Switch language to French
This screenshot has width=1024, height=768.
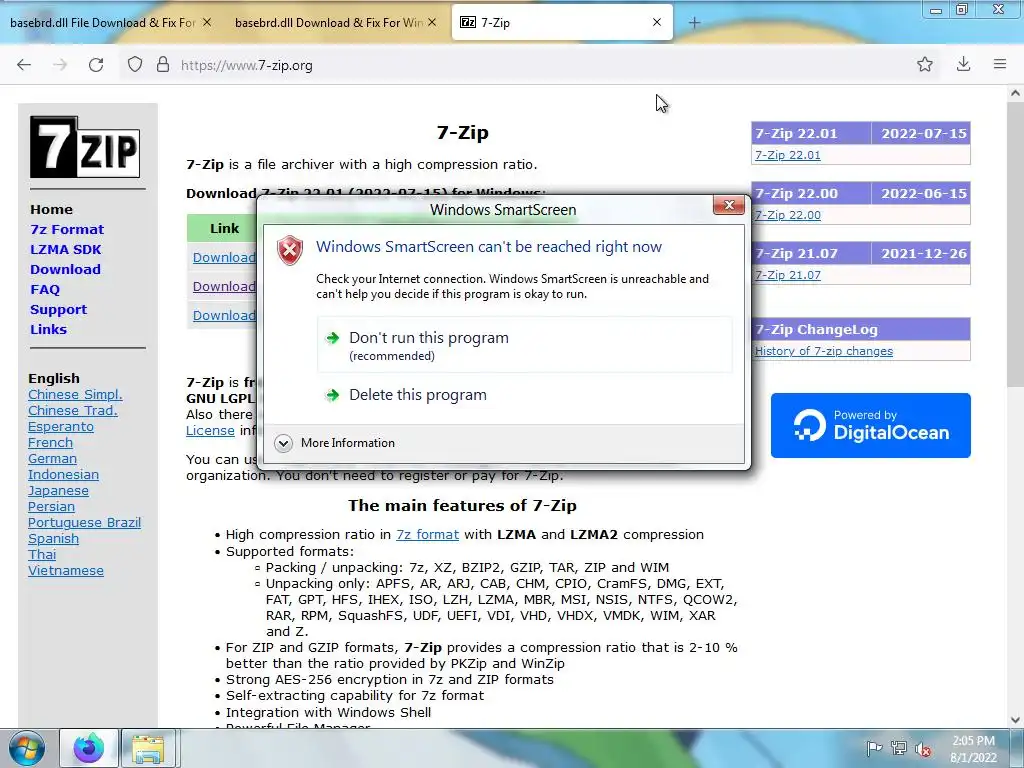point(50,442)
